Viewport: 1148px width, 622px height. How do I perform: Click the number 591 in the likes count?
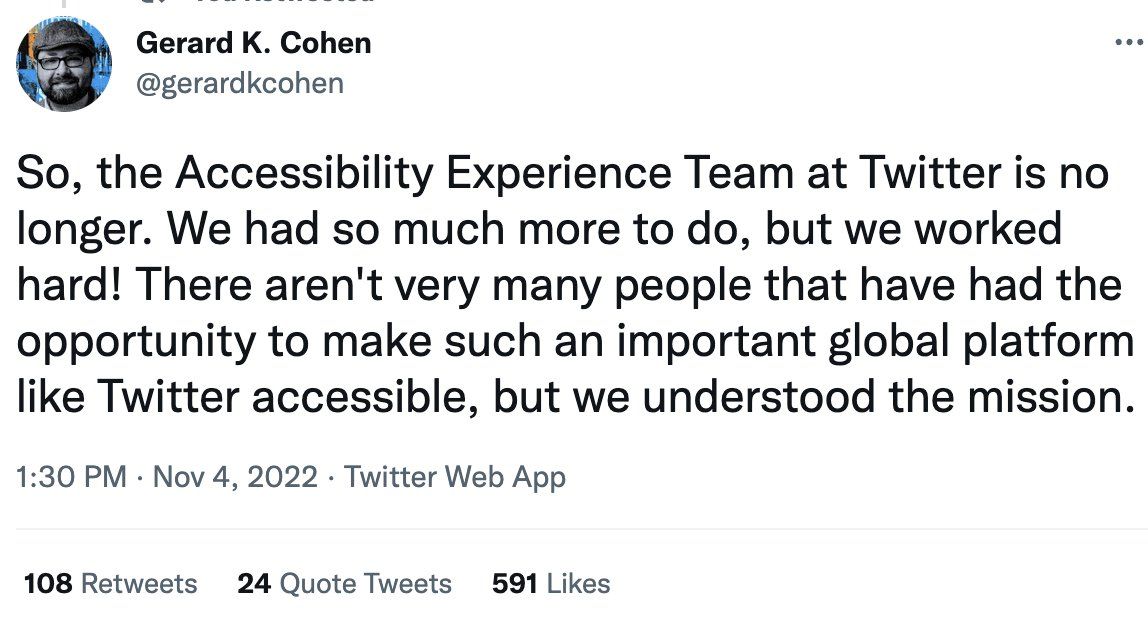tap(515, 583)
